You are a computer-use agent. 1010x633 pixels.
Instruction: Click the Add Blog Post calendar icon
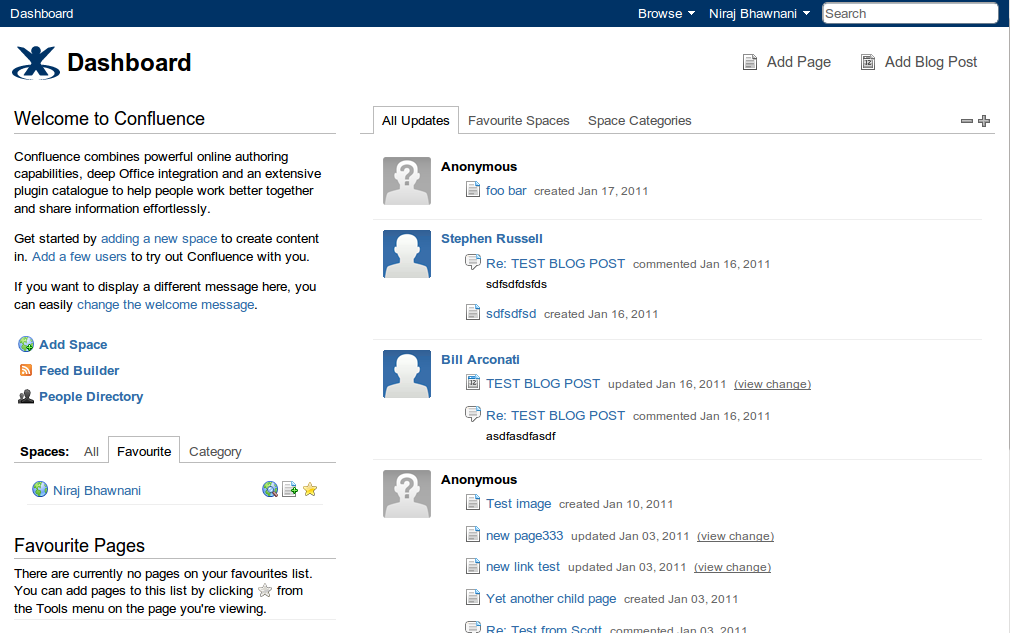pos(868,62)
